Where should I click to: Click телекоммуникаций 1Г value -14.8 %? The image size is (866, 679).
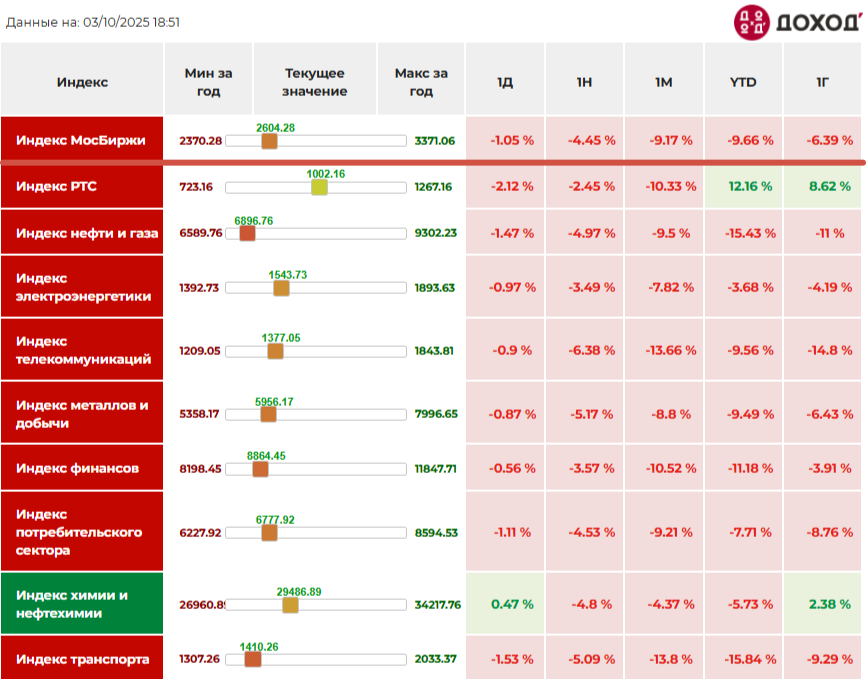830,350
